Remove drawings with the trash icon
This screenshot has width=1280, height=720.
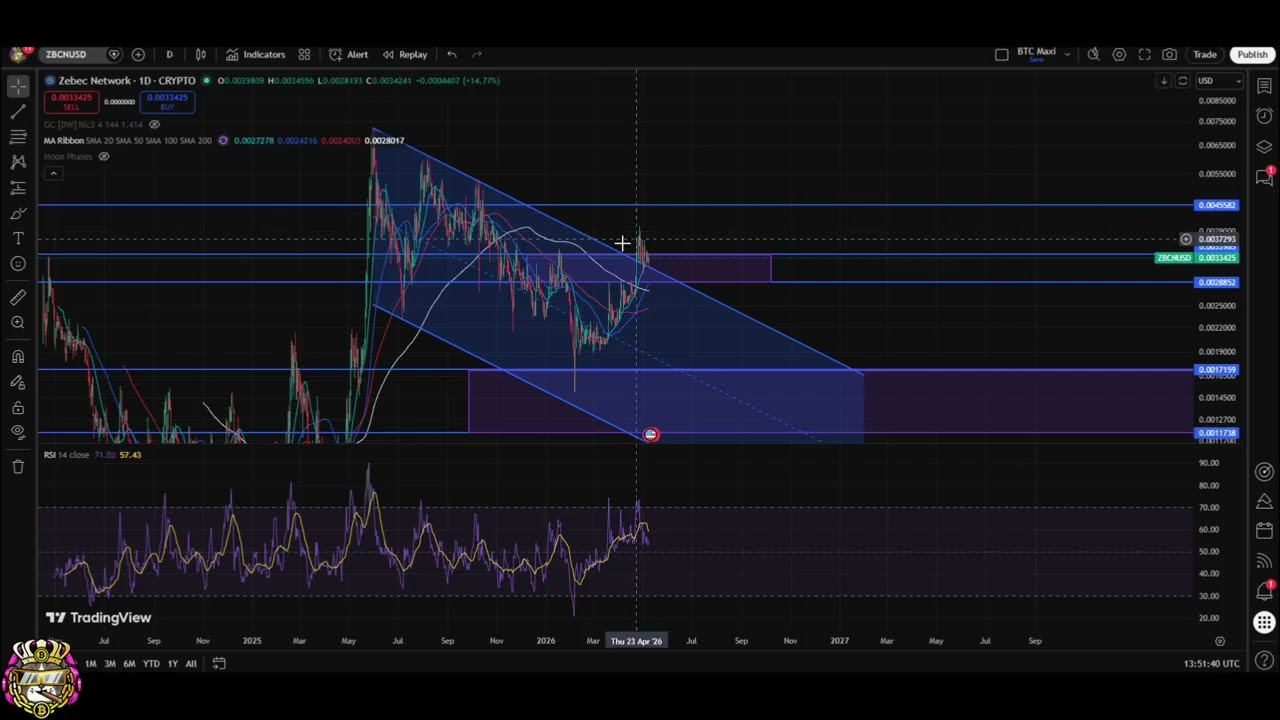(x=18, y=467)
